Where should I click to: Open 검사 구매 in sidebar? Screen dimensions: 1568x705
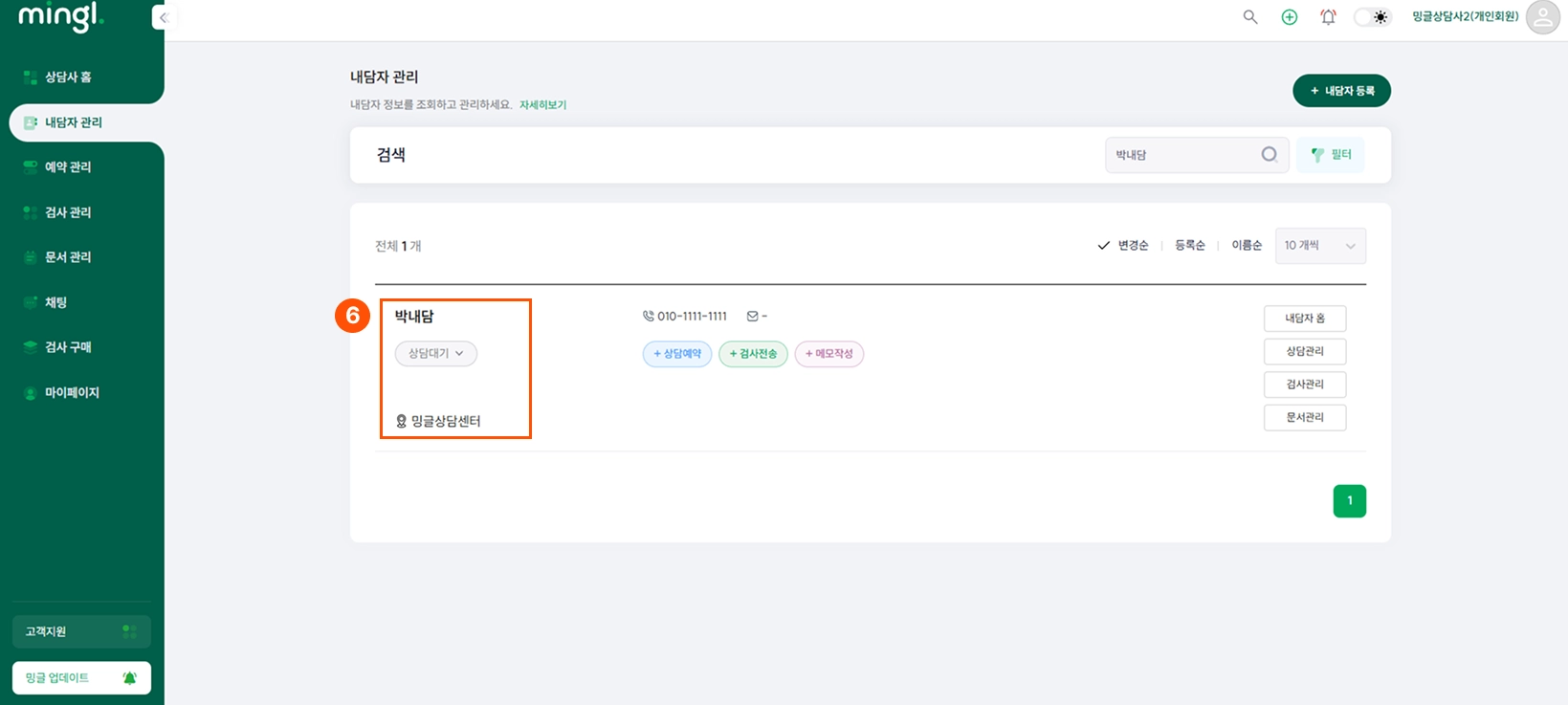click(x=68, y=347)
